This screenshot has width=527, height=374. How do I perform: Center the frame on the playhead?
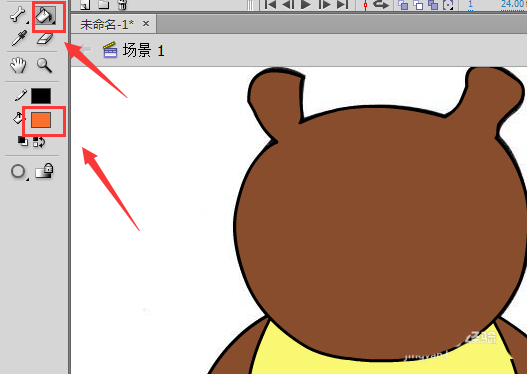[x=365, y=5]
